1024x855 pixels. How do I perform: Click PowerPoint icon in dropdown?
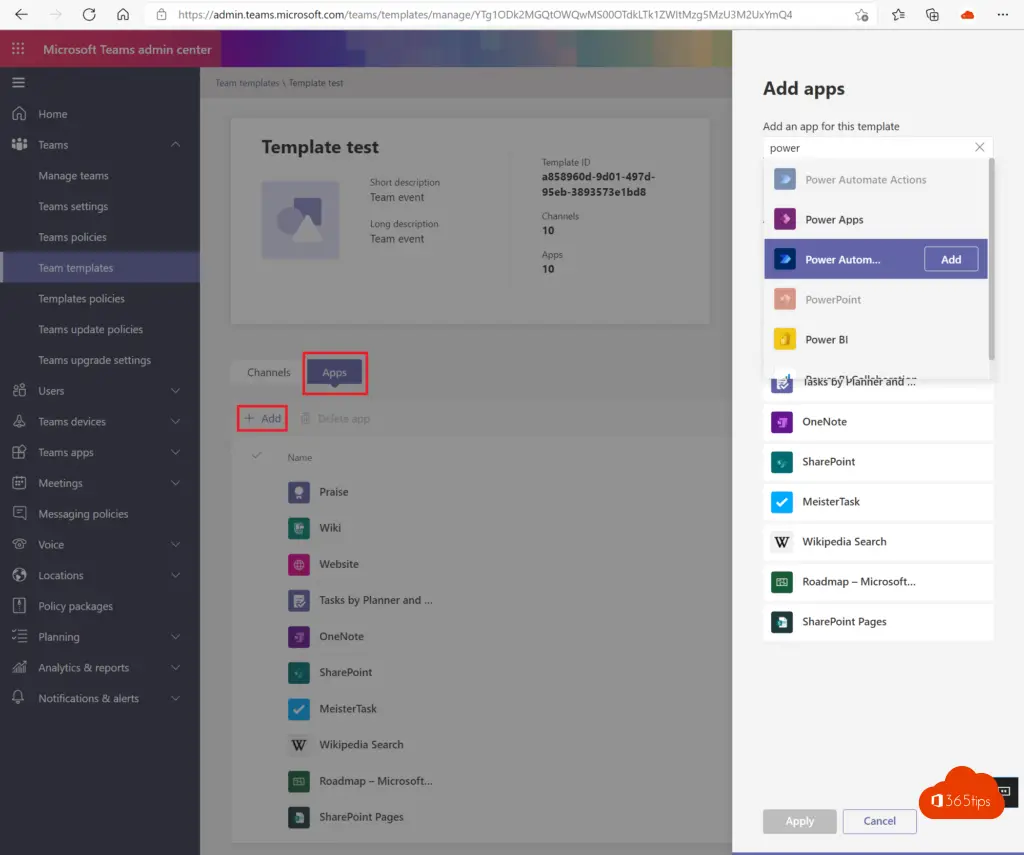tap(784, 299)
